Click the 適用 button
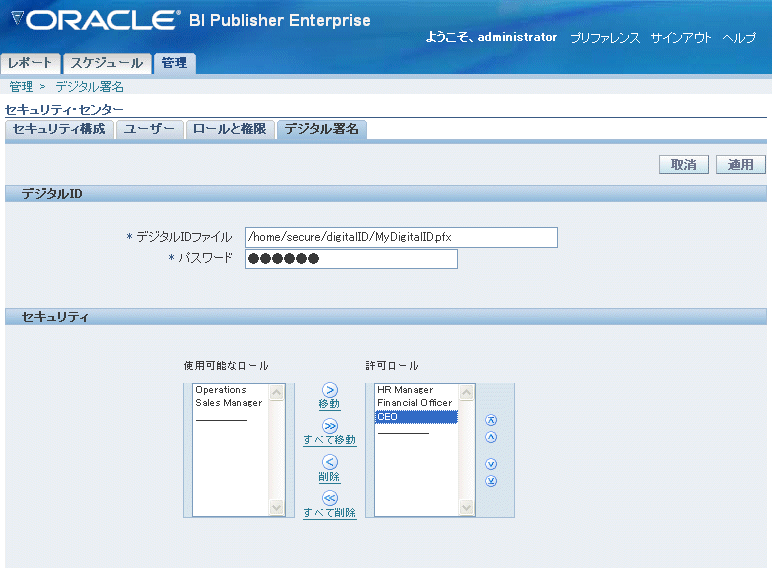This screenshot has width=772, height=569. point(740,164)
